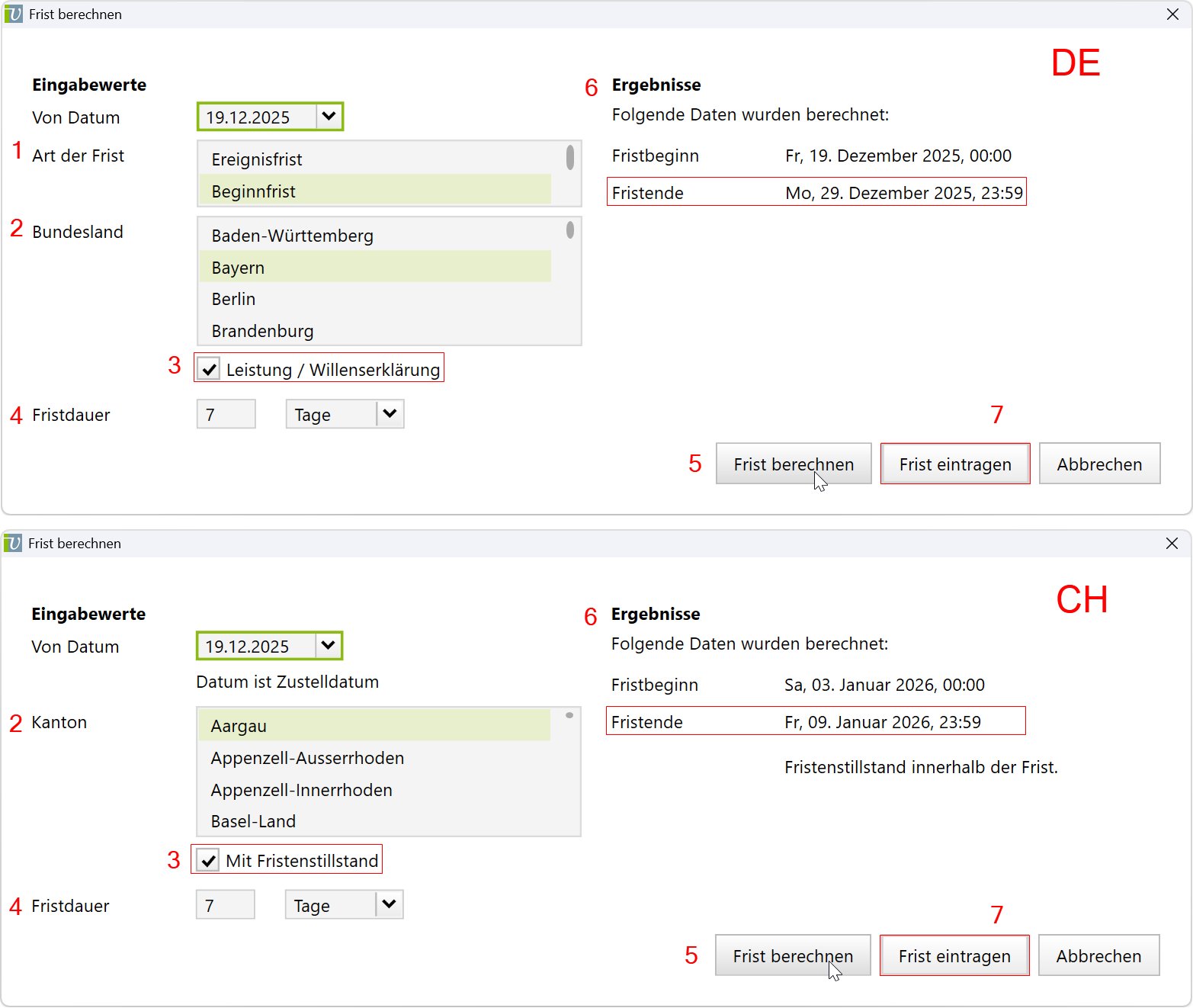Expand the Tage unit dropdown in the CH dialog
Screen dimensions: 1193x1008
[x=389, y=905]
